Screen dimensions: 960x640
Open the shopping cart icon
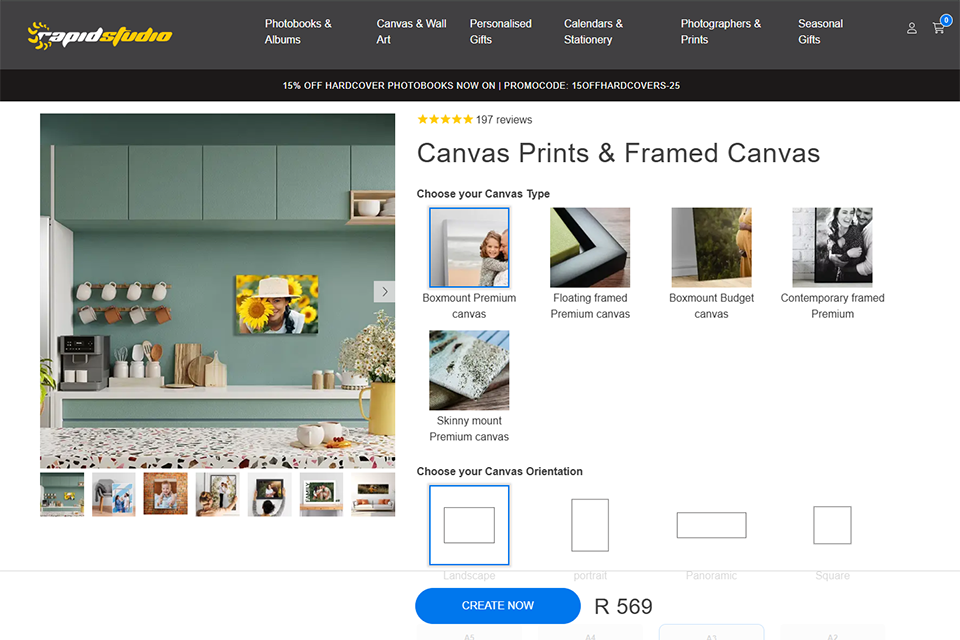[939, 28]
